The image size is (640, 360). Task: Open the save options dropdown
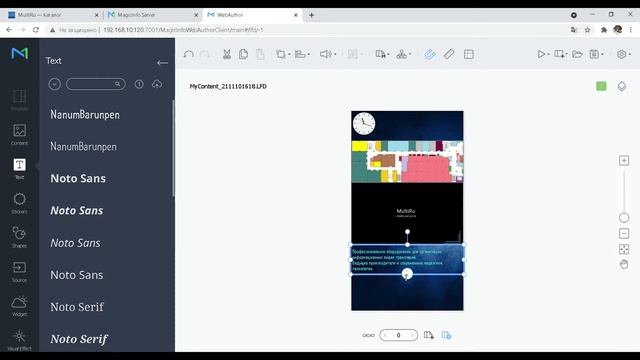(596, 54)
